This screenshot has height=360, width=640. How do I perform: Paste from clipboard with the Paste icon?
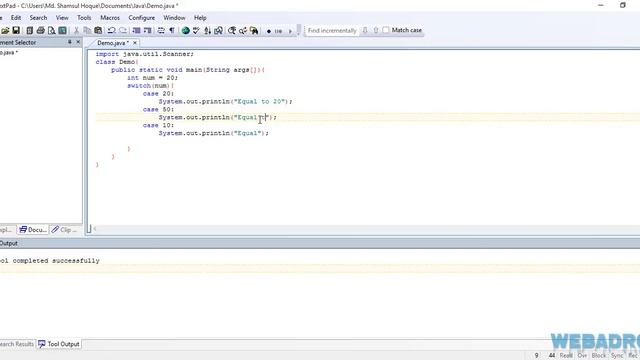tap(98, 31)
